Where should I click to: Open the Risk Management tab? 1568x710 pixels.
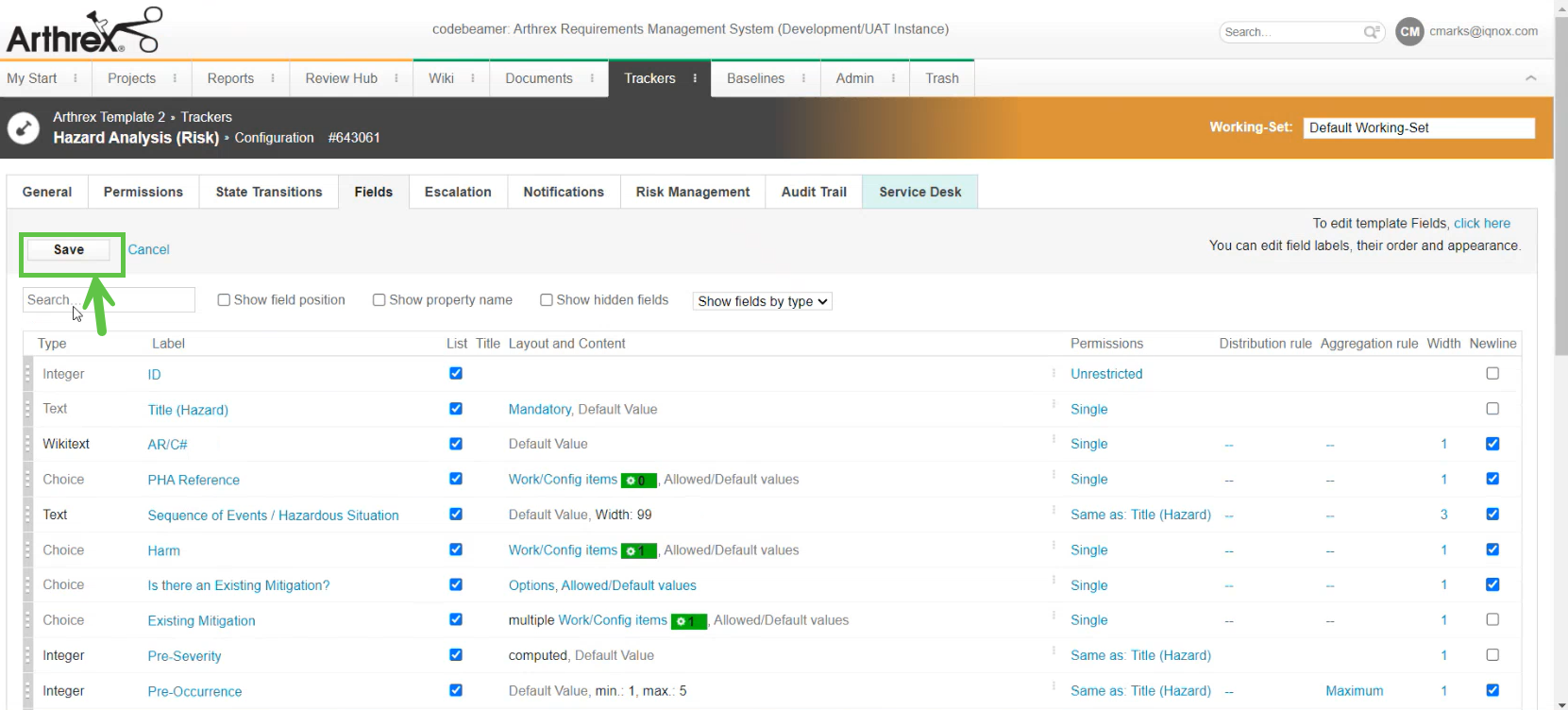(692, 192)
